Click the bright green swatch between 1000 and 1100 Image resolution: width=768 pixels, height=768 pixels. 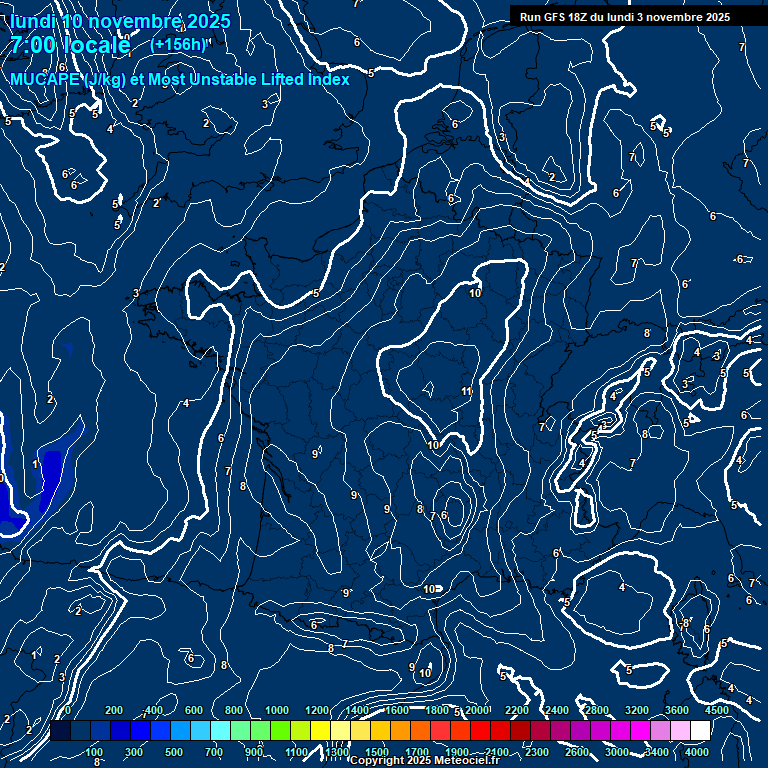(280, 730)
